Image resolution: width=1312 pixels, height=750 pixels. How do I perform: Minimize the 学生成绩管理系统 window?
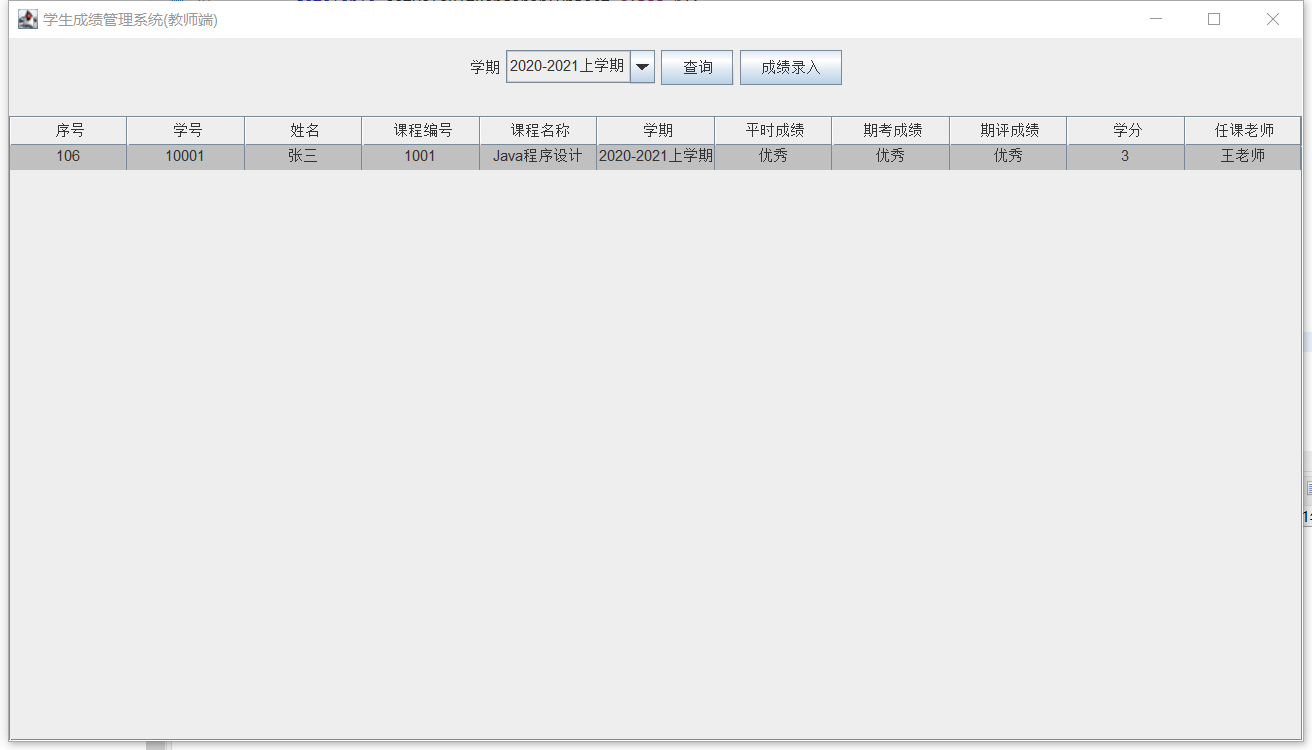click(1155, 19)
